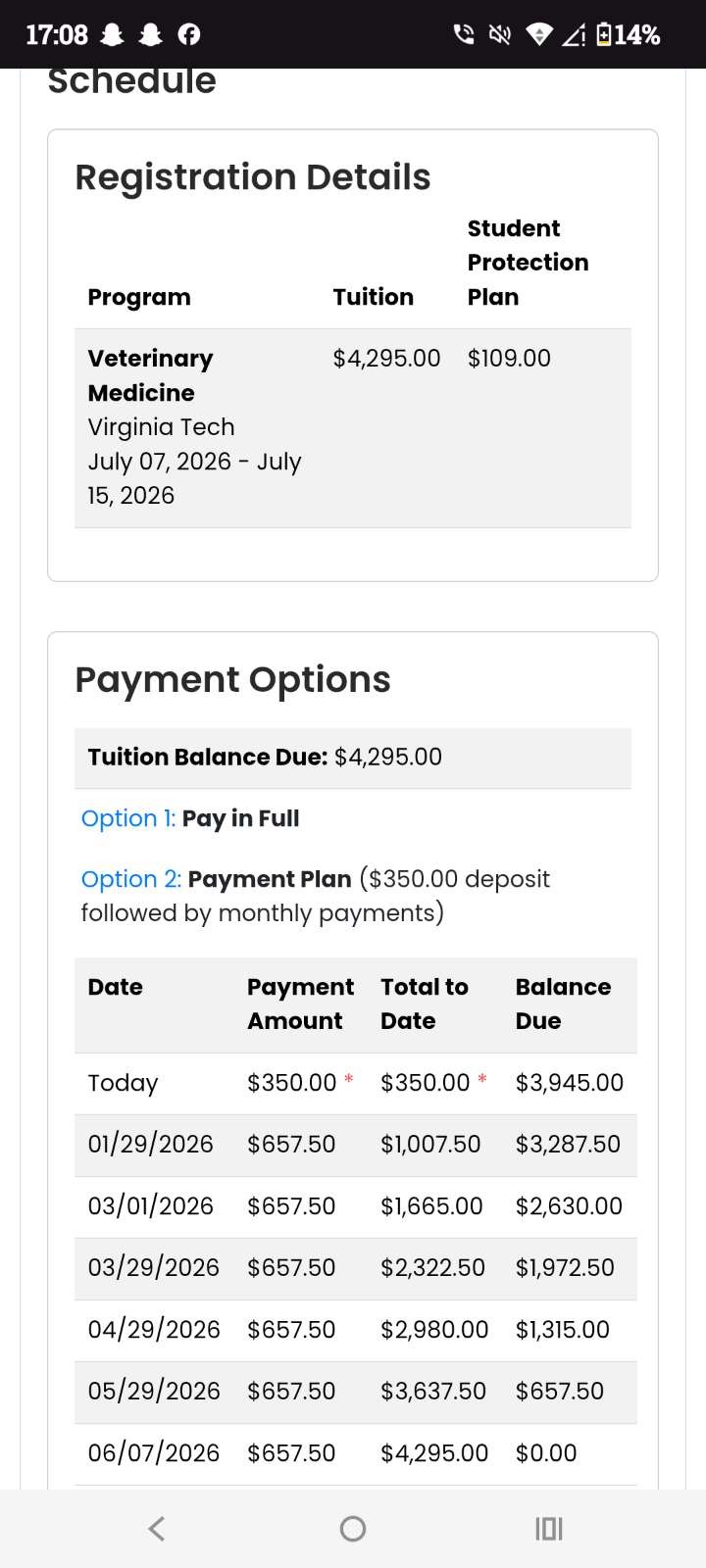
Task: Tap the Veterinary Medicine program name
Action: coord(150,375)
